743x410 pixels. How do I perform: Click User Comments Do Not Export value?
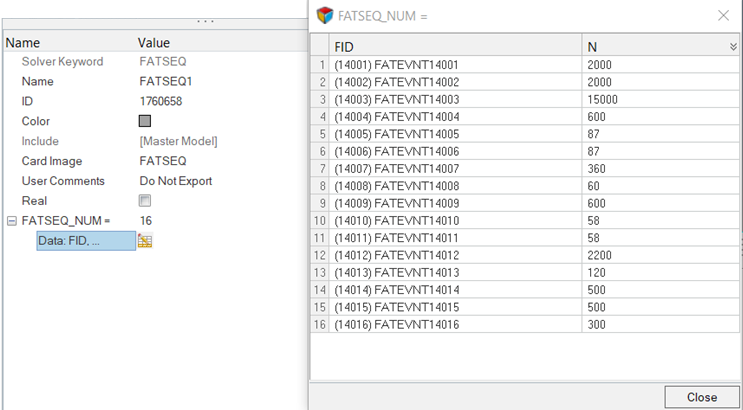click(x=175, y=181)
